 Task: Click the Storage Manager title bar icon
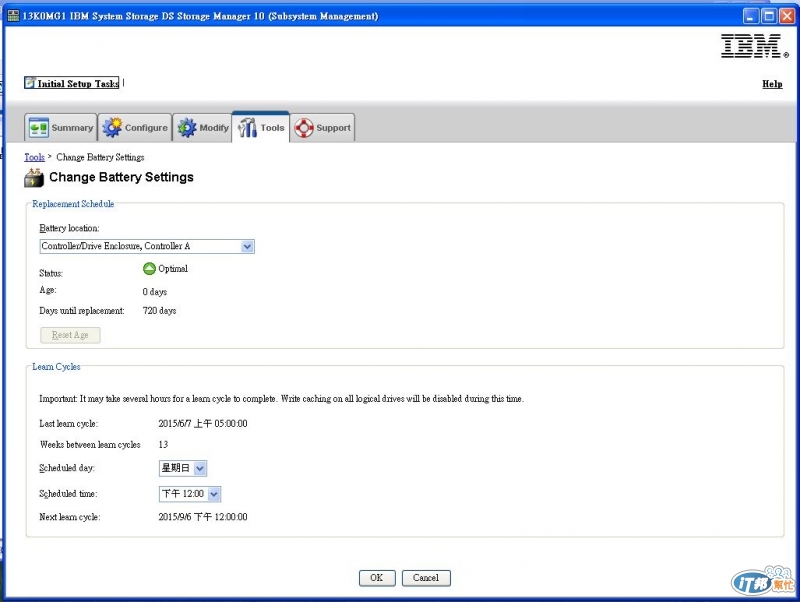(x=13, y=16)
